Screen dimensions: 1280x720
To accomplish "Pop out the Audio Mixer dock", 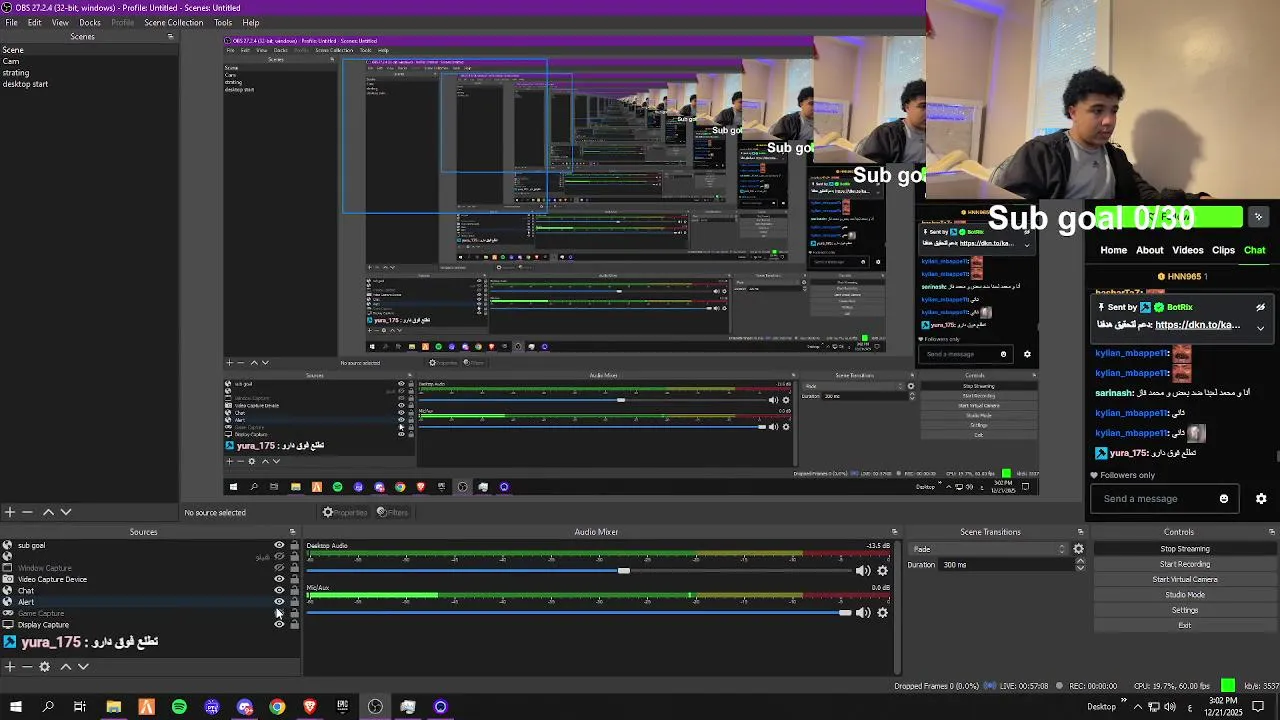I will coord(894,532).
